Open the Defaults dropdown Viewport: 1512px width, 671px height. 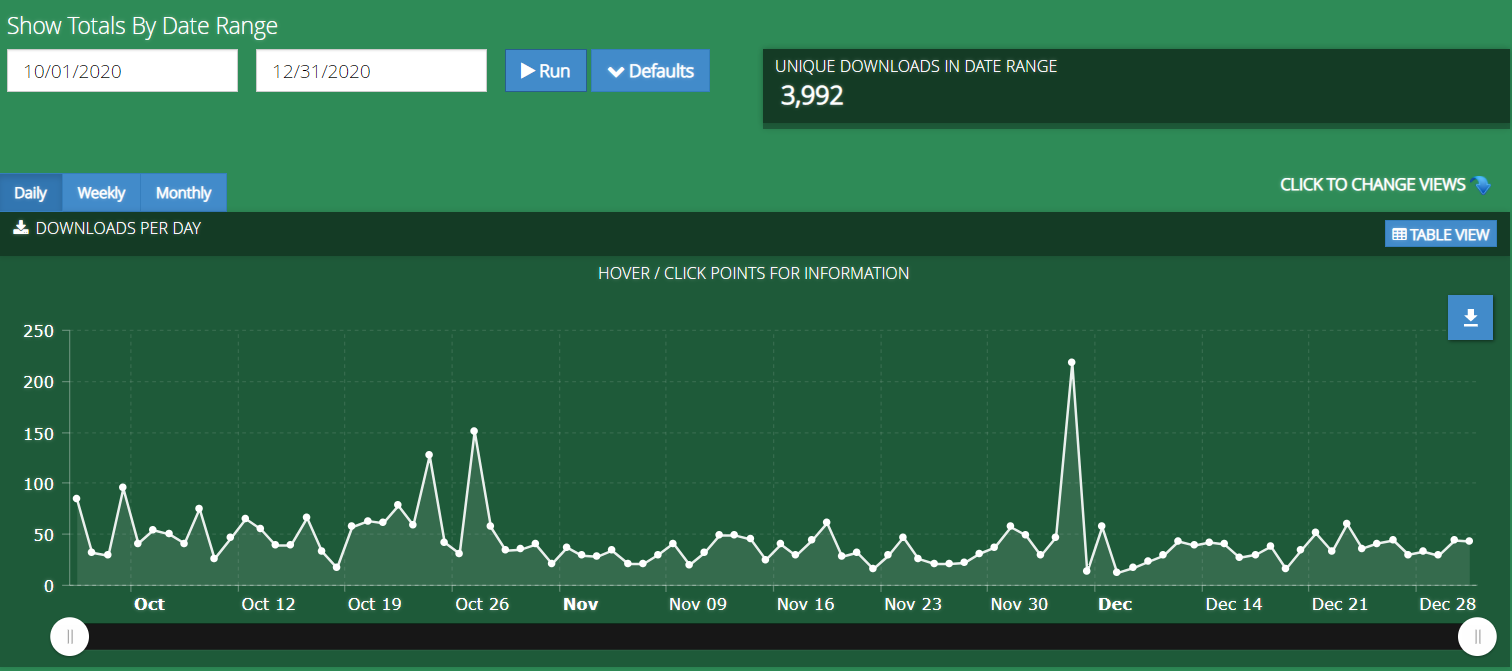pos(650,71)
